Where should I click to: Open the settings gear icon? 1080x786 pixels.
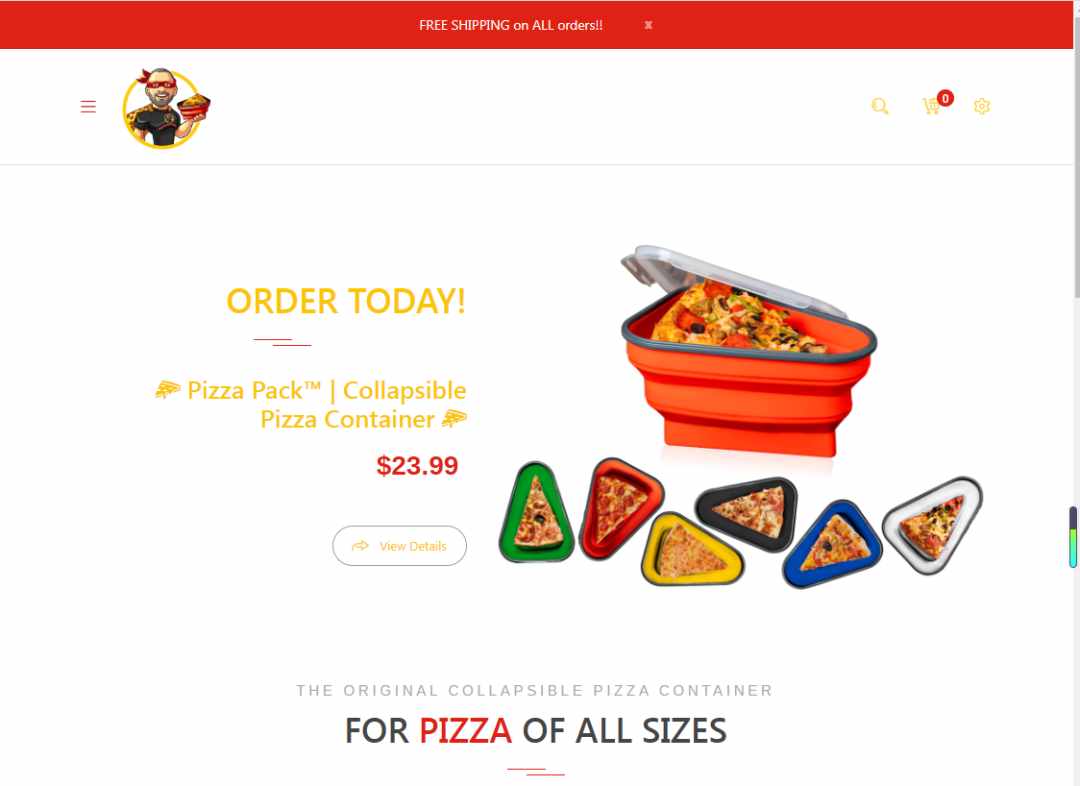[x=982, y=106]
